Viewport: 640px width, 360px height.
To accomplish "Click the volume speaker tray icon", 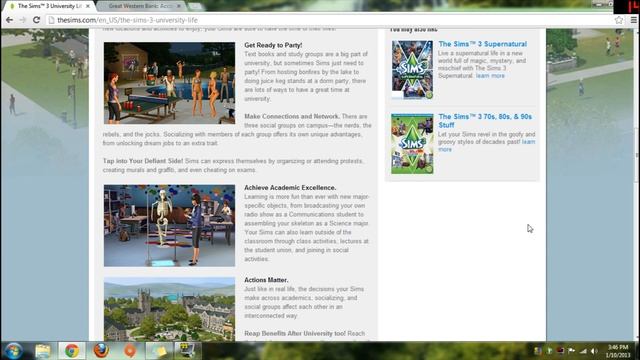I will (594, 351).
